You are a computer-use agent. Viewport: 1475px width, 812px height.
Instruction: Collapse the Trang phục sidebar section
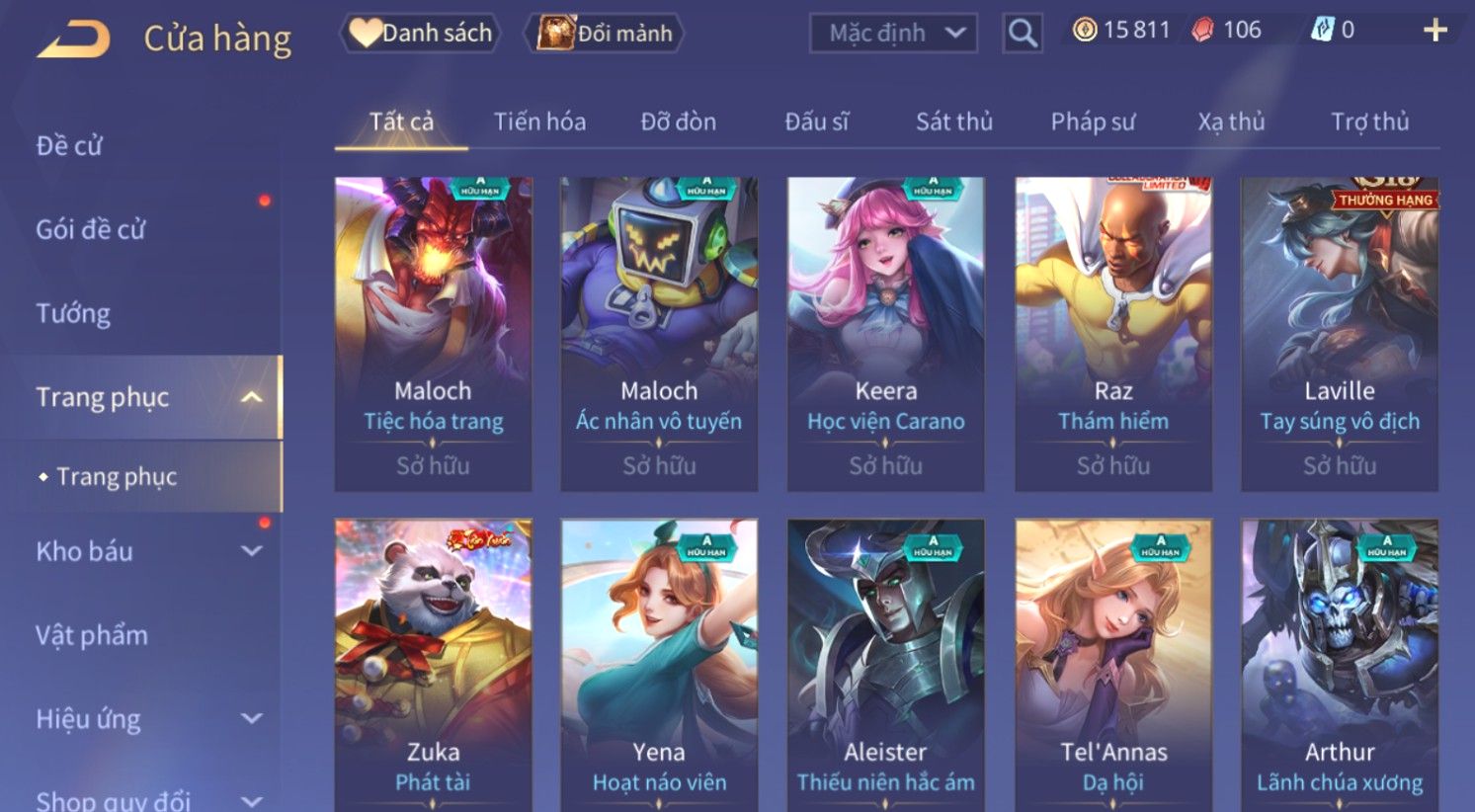pyautogui.click(x=252, y=397)
